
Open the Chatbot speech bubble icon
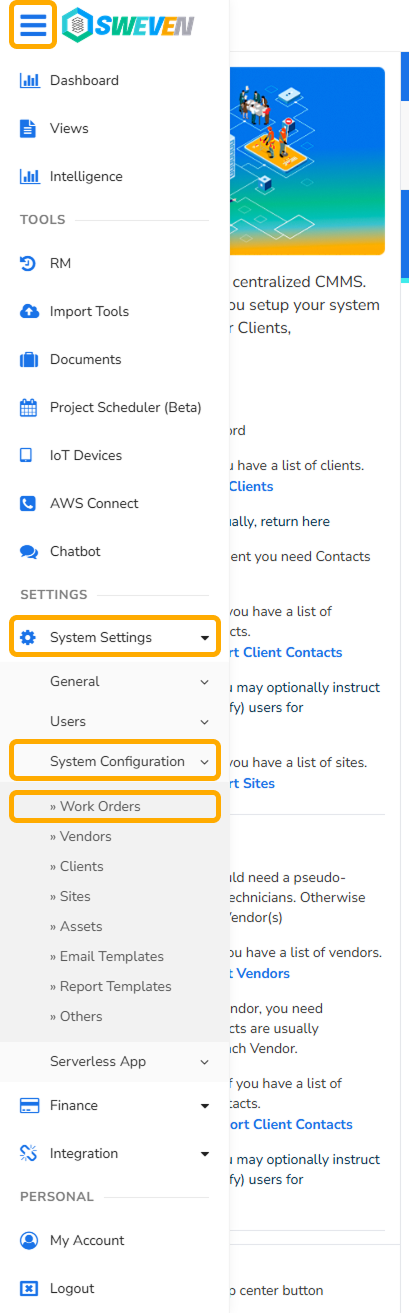[x=29, y=551]
